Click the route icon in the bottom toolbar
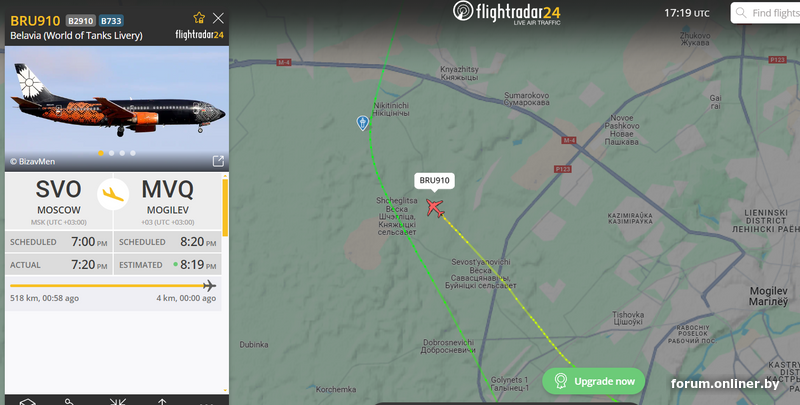The image size is (800, 405). [x=70, y=402]
